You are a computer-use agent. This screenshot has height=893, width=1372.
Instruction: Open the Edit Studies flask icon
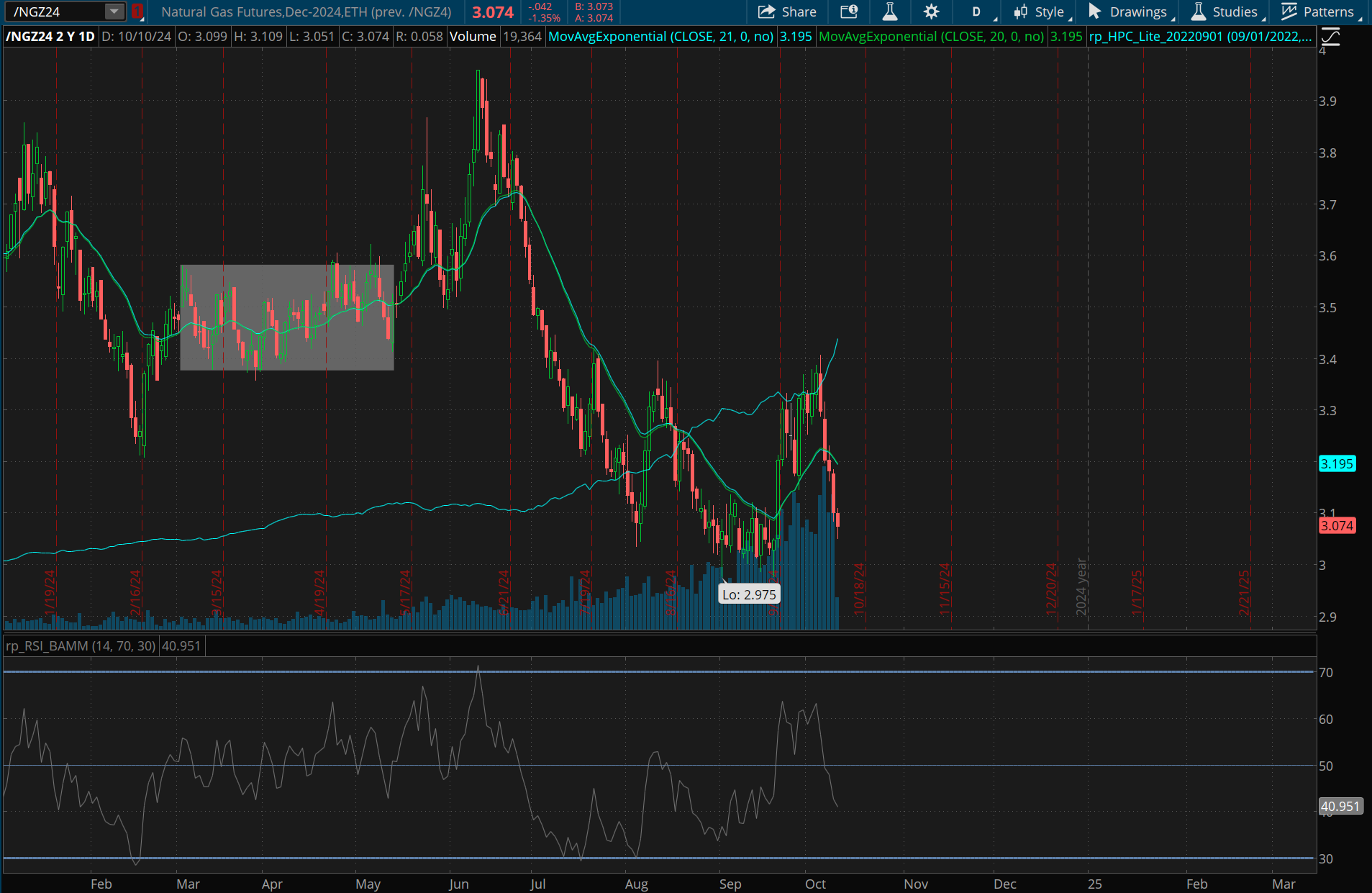click(890, 12)
